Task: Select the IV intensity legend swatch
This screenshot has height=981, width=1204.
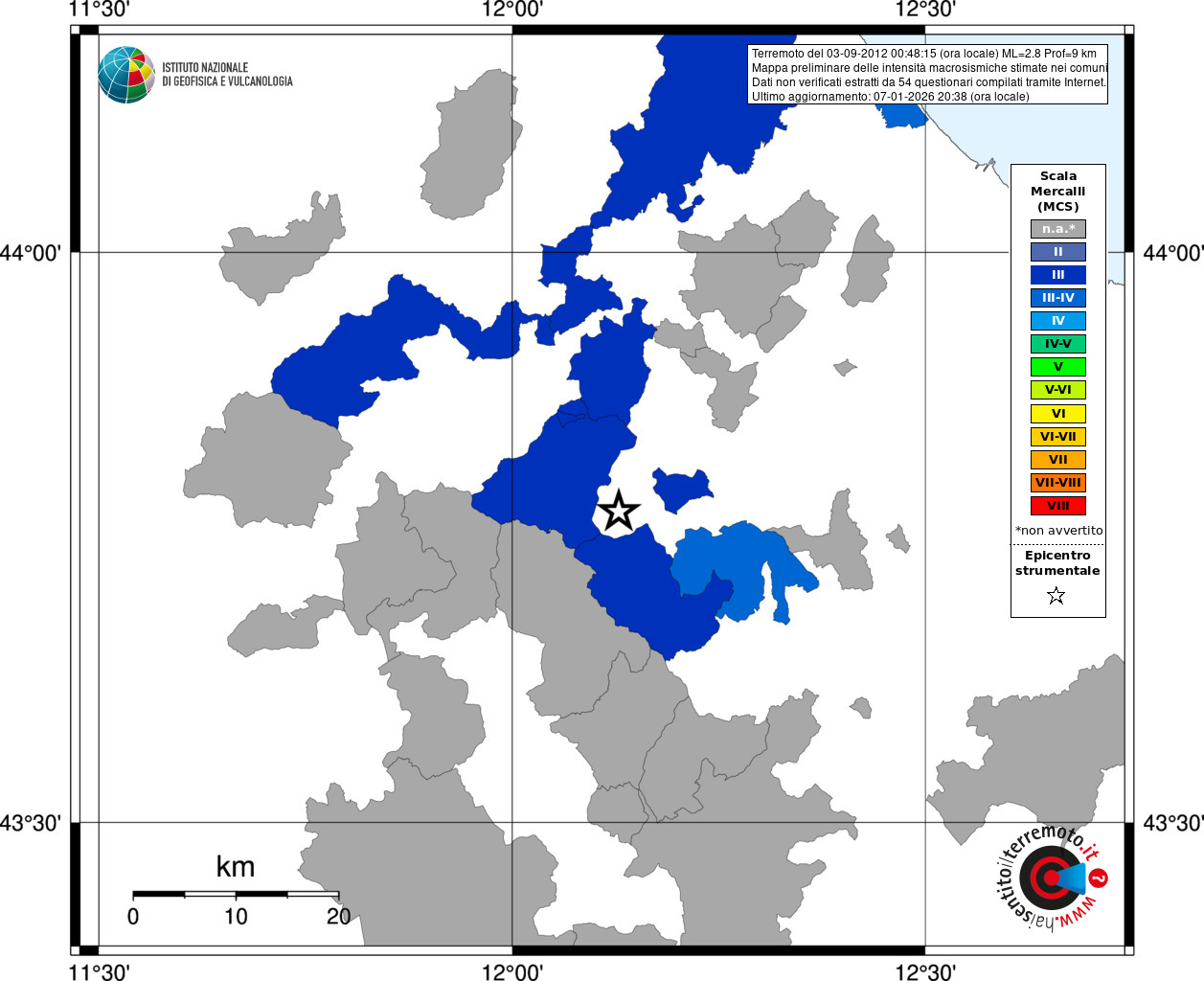Action: click(x=1058, y=321)
